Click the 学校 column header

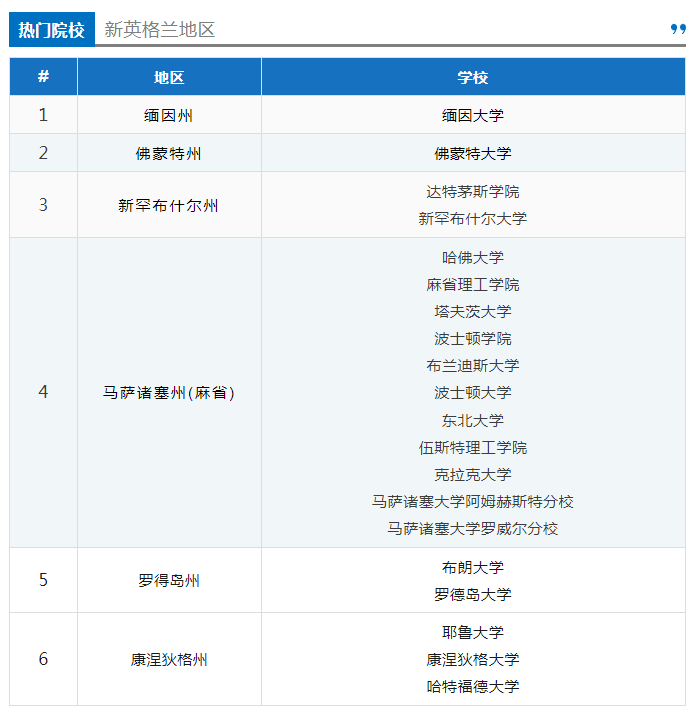pos(473,77)
